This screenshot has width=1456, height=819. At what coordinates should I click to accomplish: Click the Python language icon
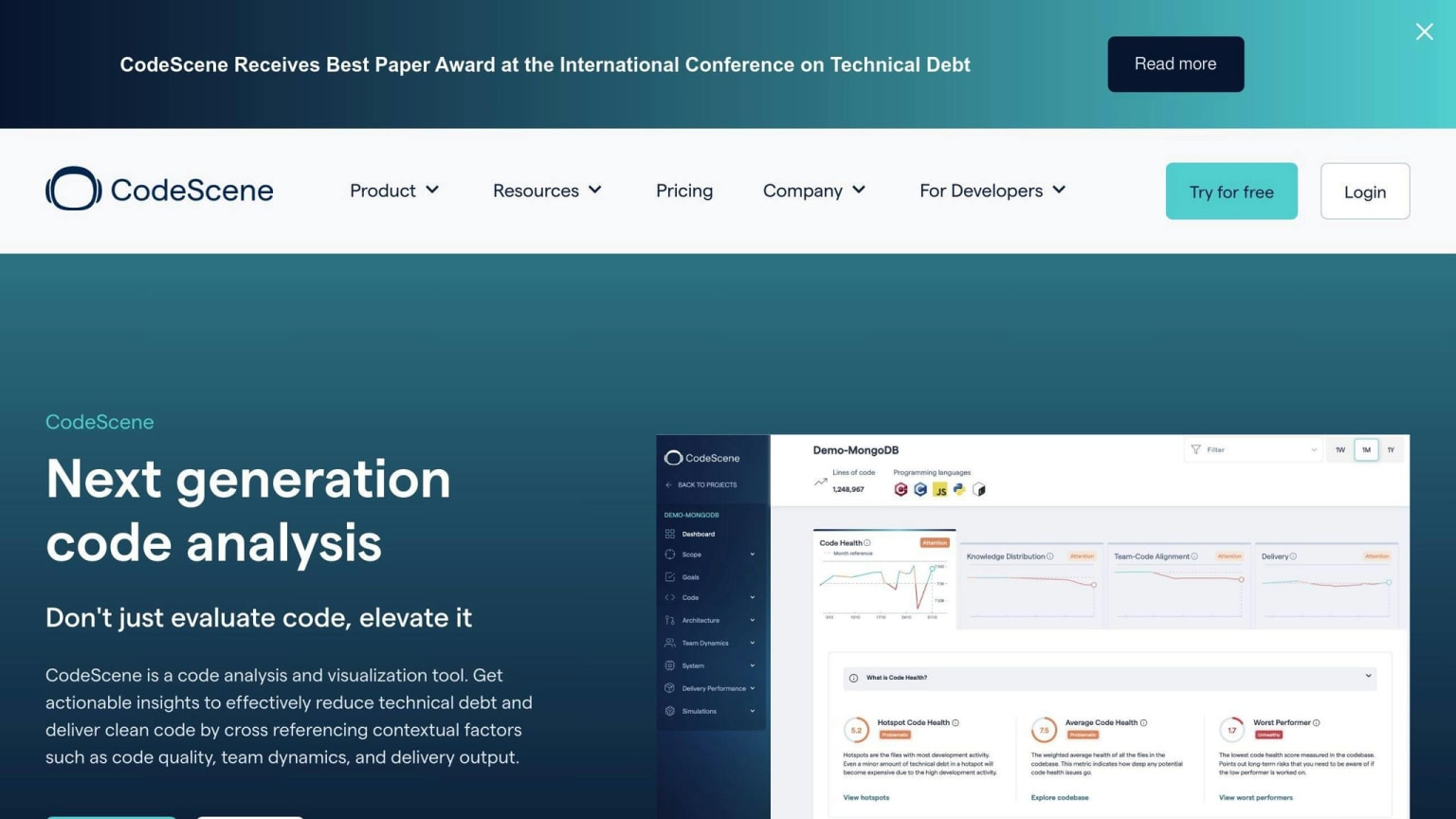pyautogui.click(x=959, y=489)
